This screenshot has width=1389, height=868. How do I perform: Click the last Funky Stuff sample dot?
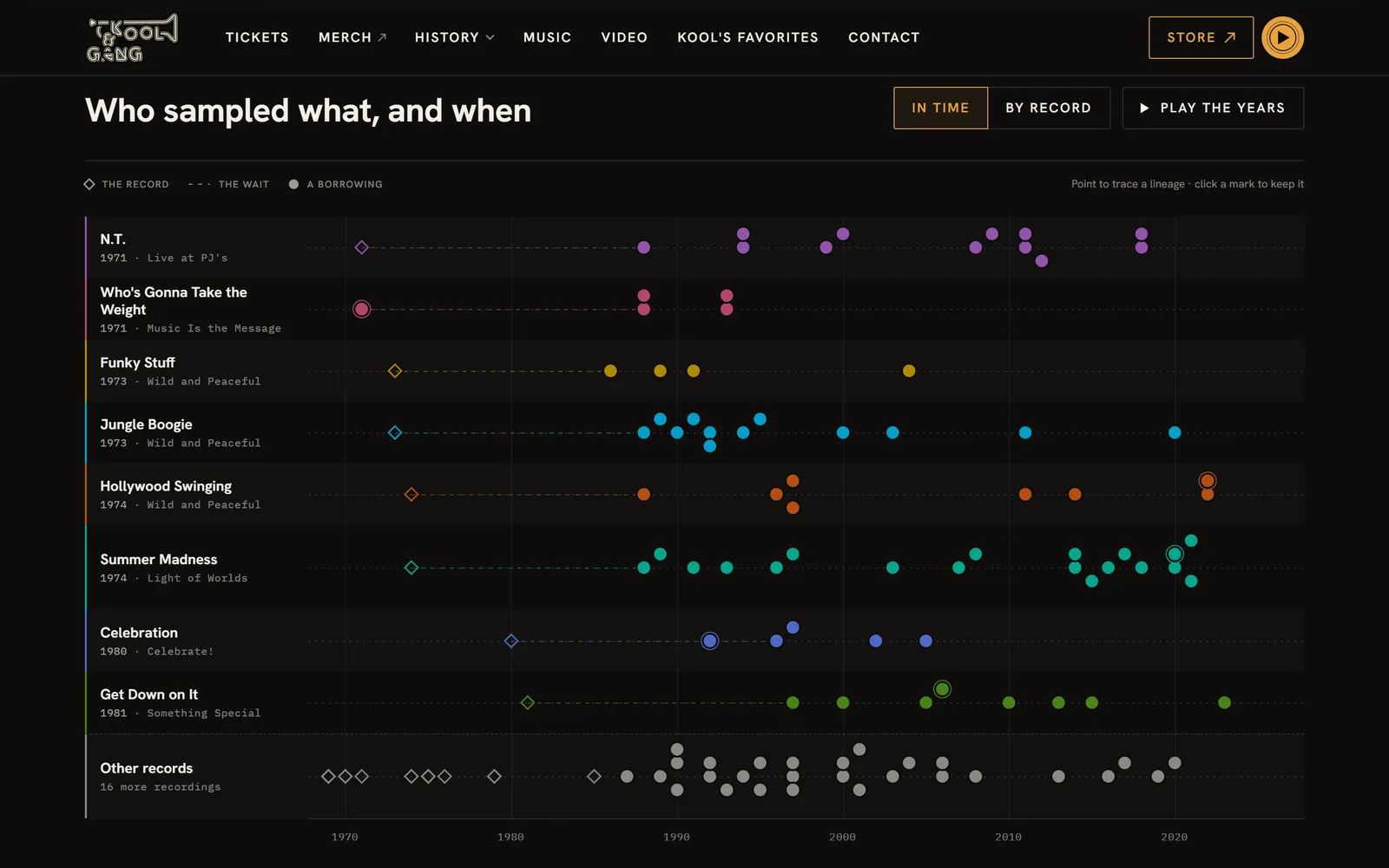(x=909, y=371)
